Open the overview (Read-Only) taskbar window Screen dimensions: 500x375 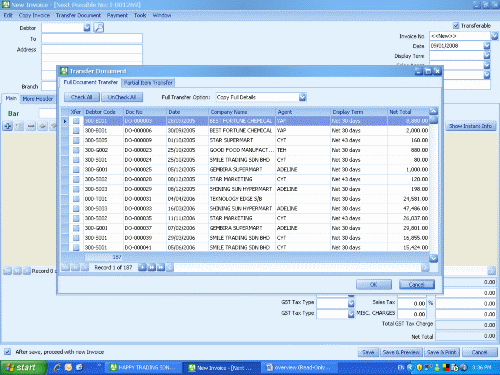tap(299, 367)
